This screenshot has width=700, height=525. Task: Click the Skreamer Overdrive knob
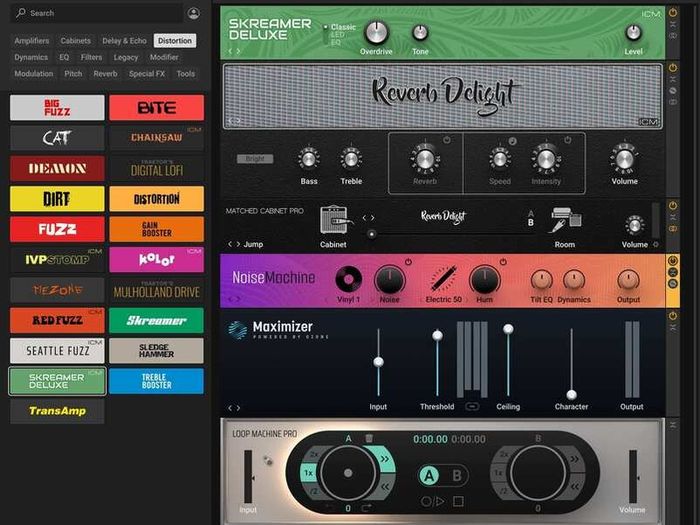[376, 32]
